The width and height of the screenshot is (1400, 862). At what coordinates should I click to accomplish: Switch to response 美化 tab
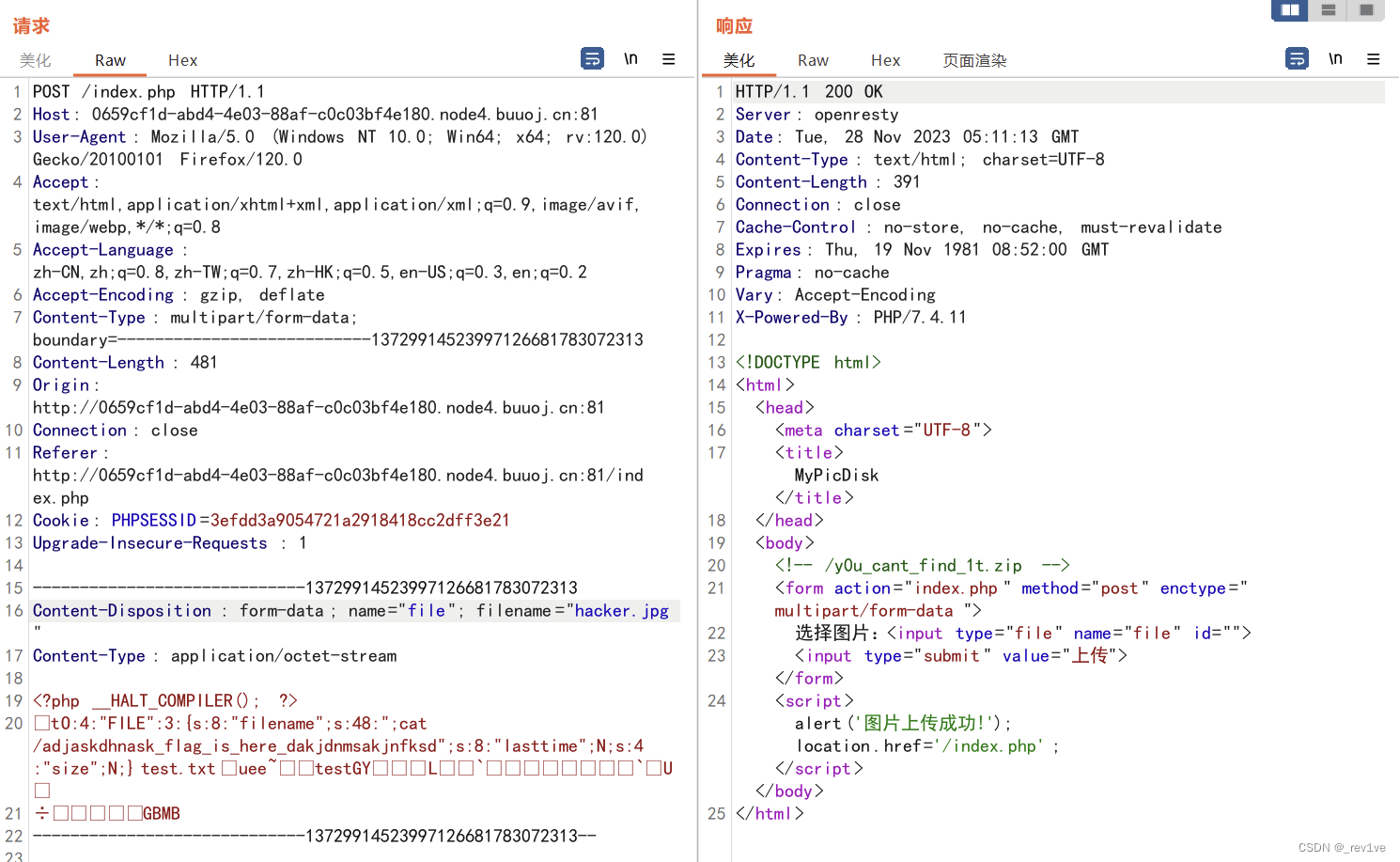click(739, 60)
